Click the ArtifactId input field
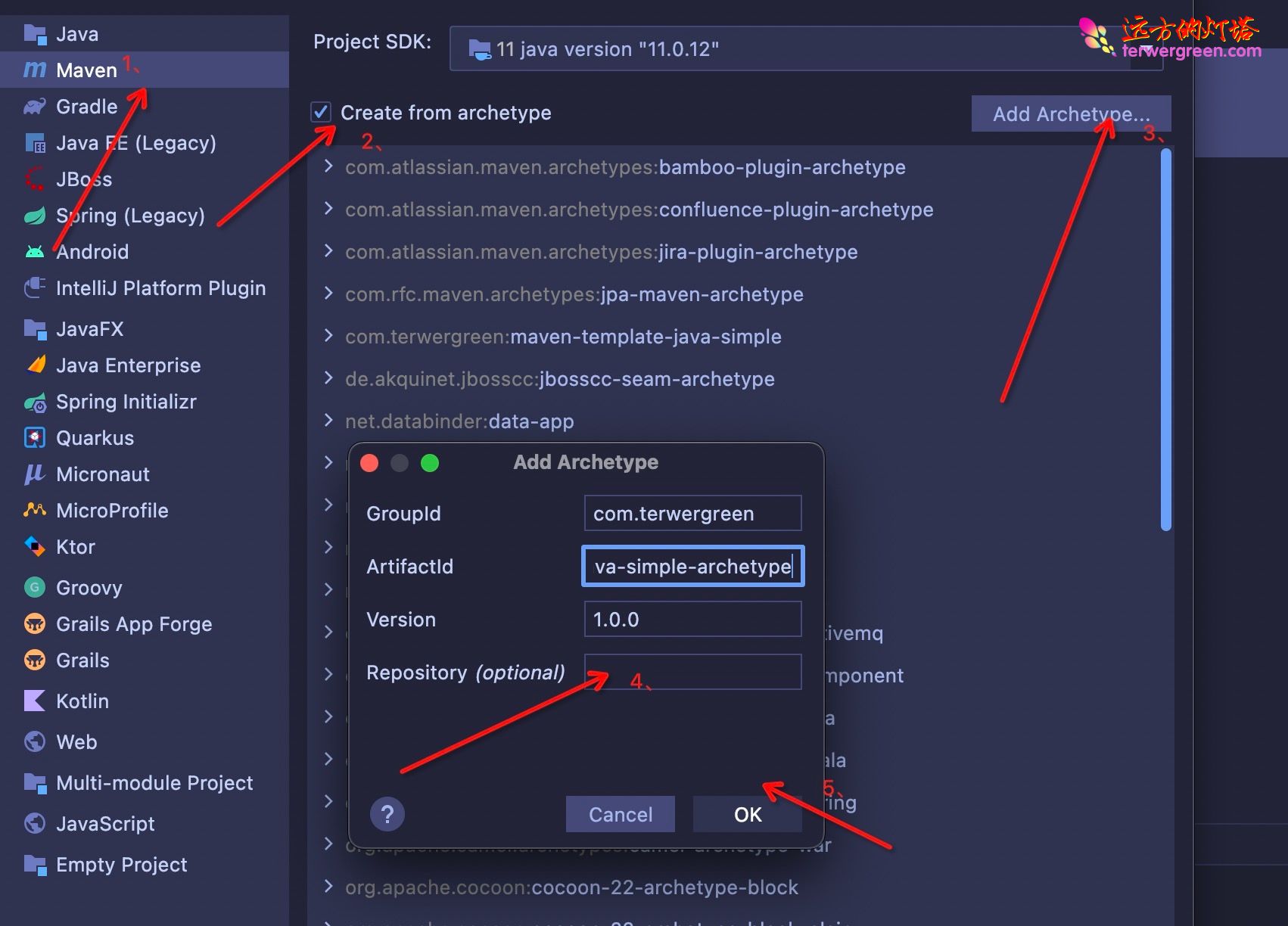 point(692,566)
